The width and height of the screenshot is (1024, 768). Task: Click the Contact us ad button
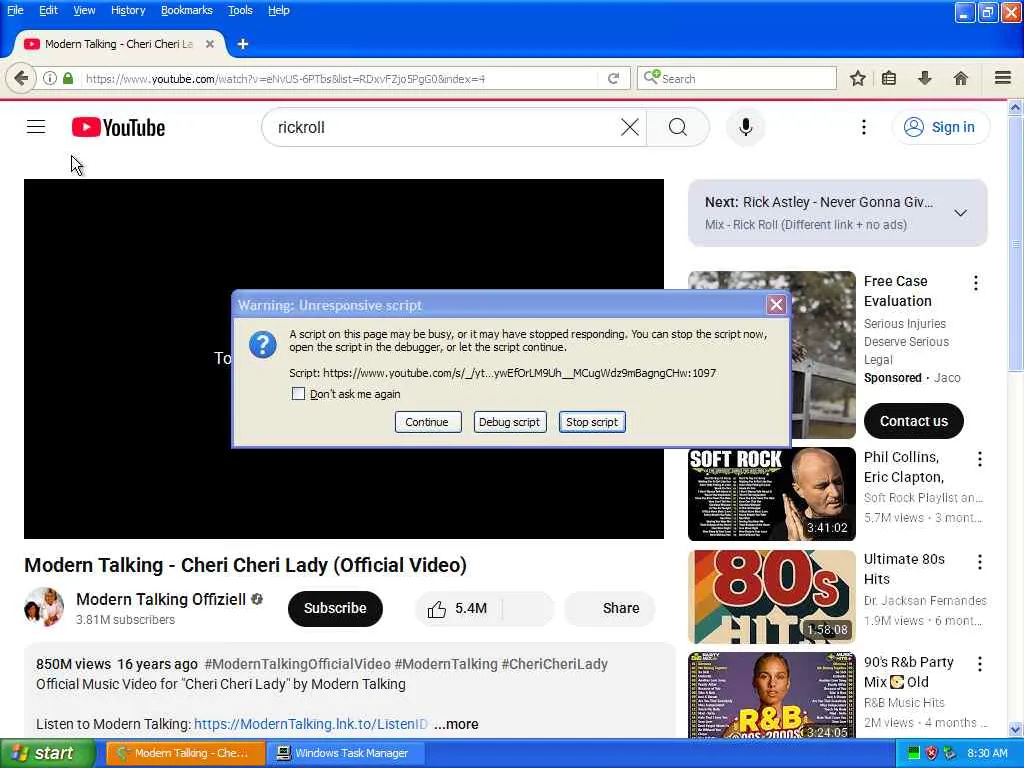point(914,421)
